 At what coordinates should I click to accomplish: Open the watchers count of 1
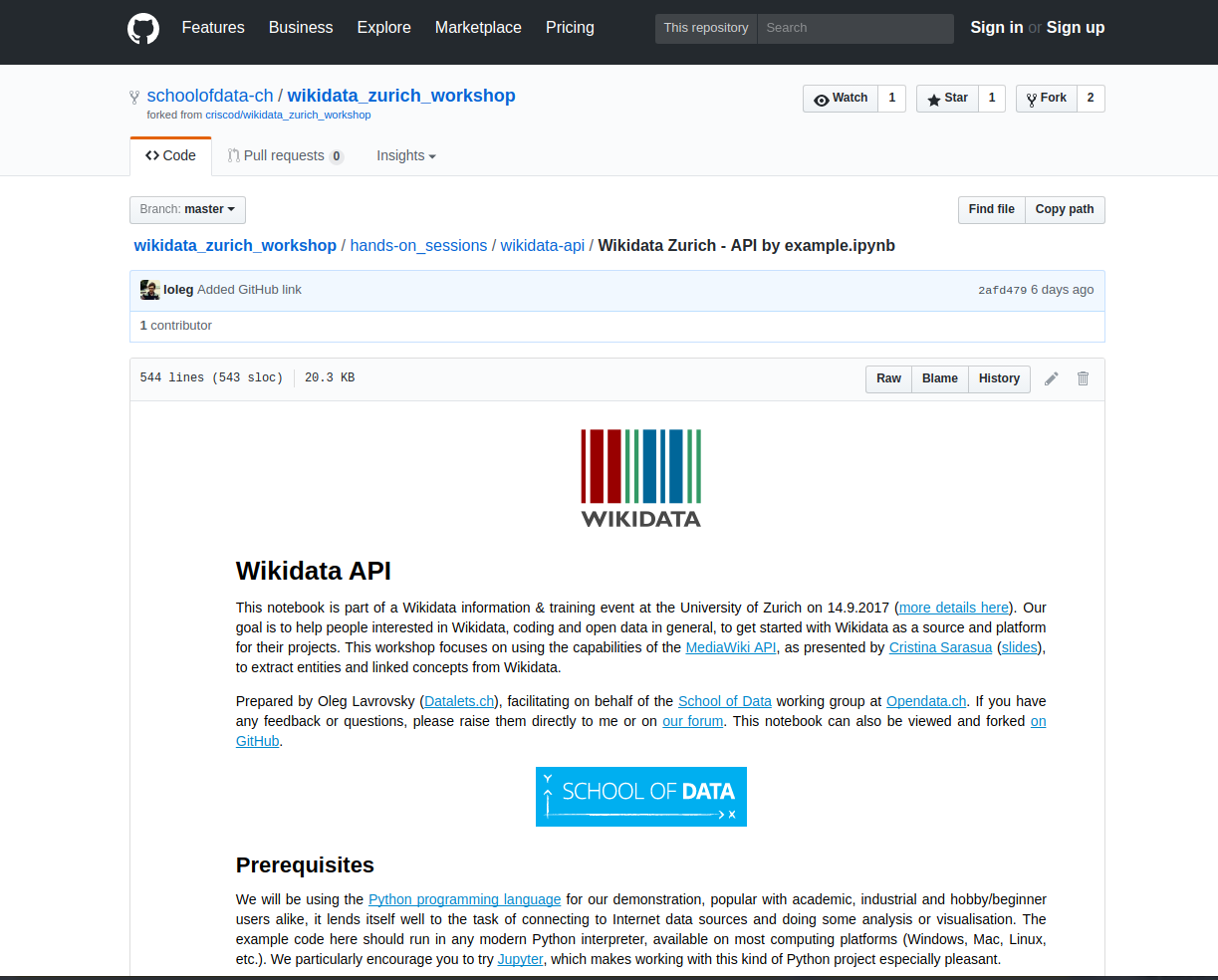click(892, 99)
